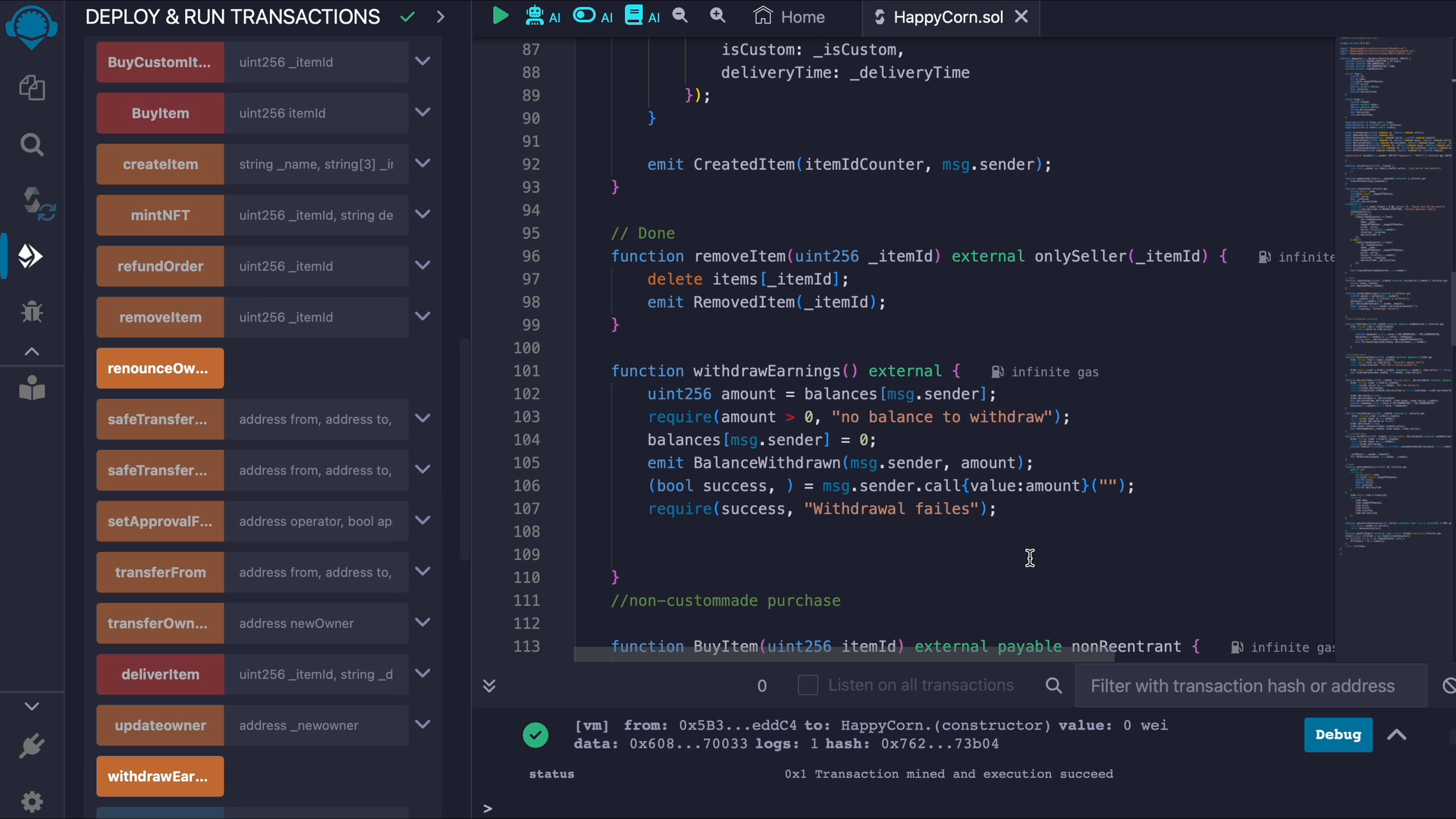Screen dimensions: 1456x819
Task: Click line number 101 in gutter
Action: point(526,371)
